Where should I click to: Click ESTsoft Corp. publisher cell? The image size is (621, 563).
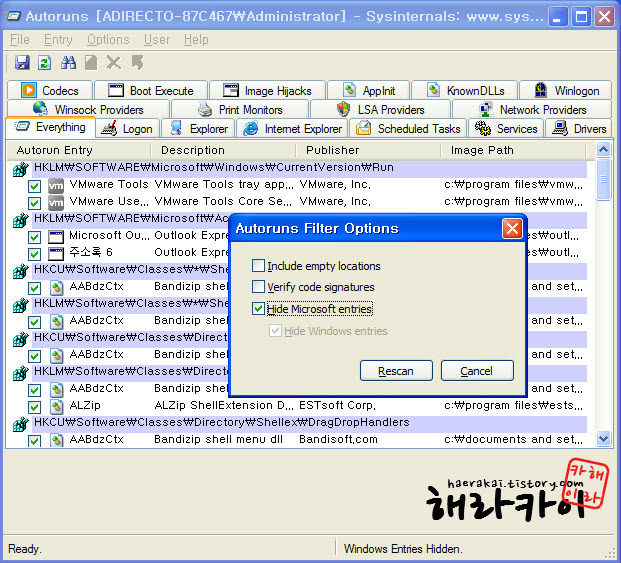click(x=337, y=405)
